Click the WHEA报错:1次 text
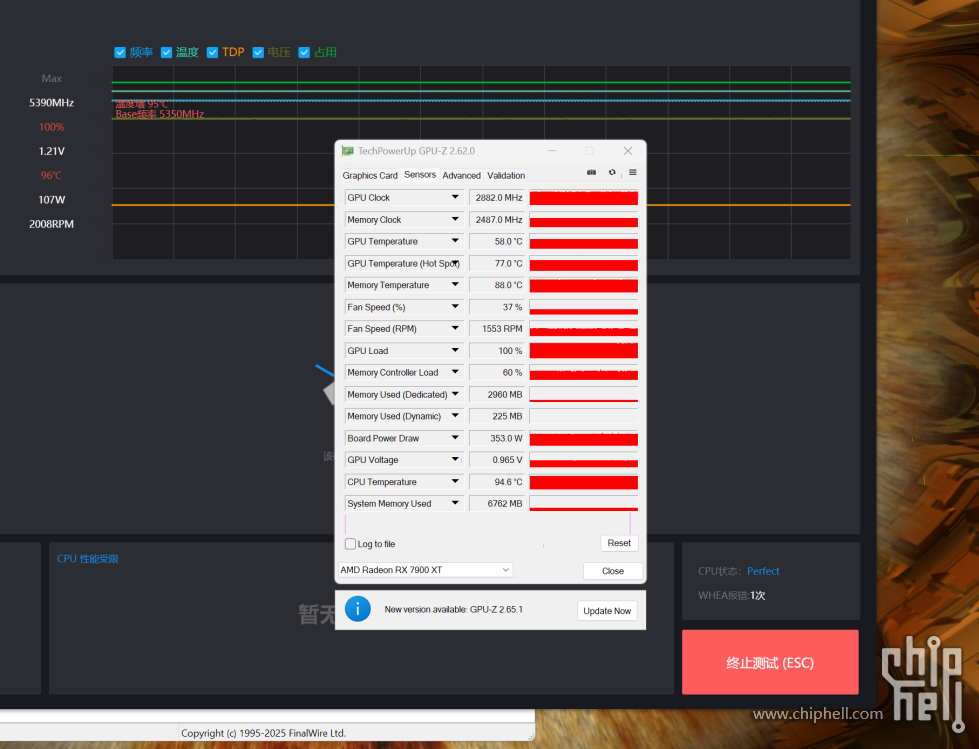Viewport: 979px width, 749px height. pos(731,595)
